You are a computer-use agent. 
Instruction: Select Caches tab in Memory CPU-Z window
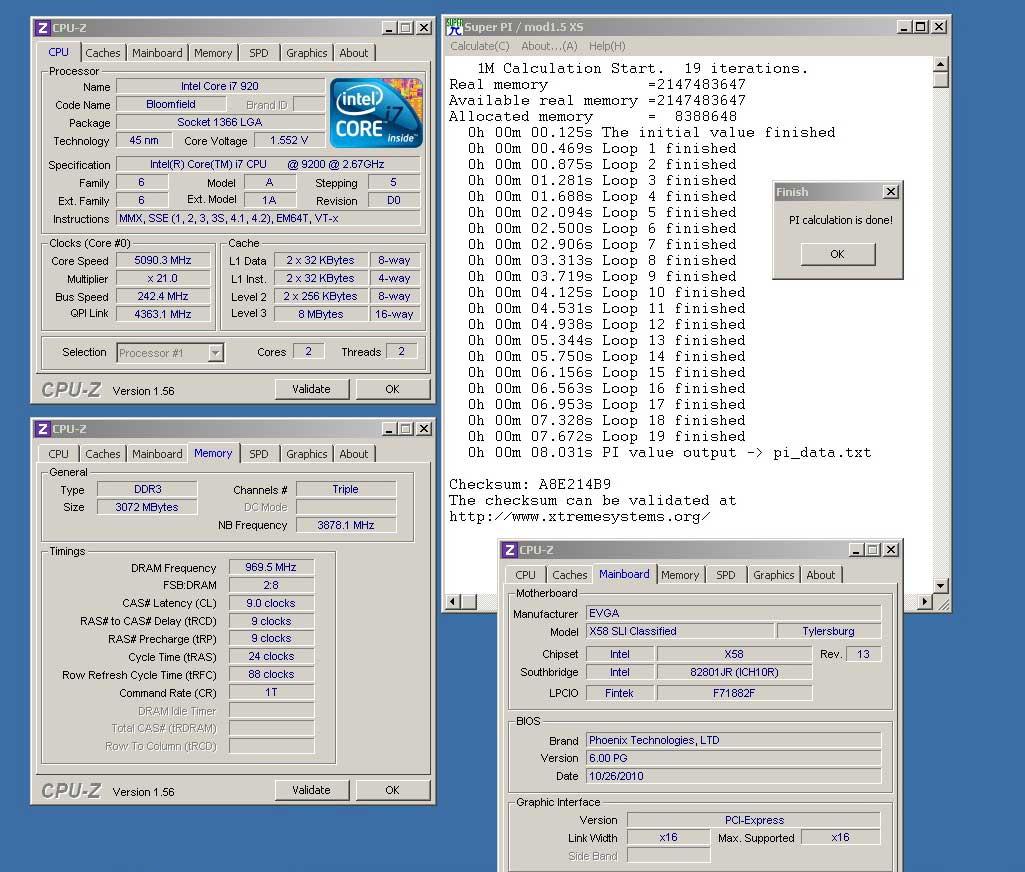[103, 454]
